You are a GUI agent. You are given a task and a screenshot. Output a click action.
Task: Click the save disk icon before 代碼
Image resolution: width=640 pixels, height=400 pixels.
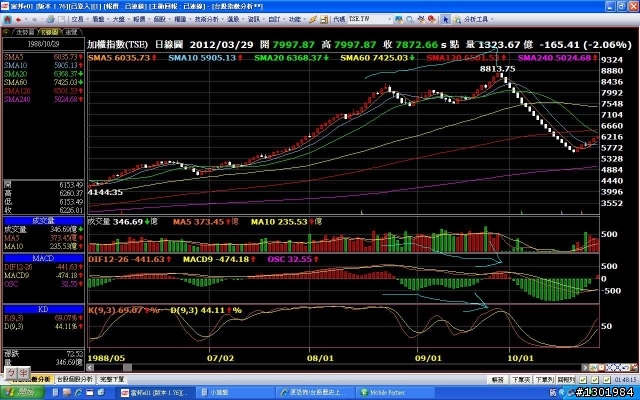pyautogui.click(x=324, y=19)
